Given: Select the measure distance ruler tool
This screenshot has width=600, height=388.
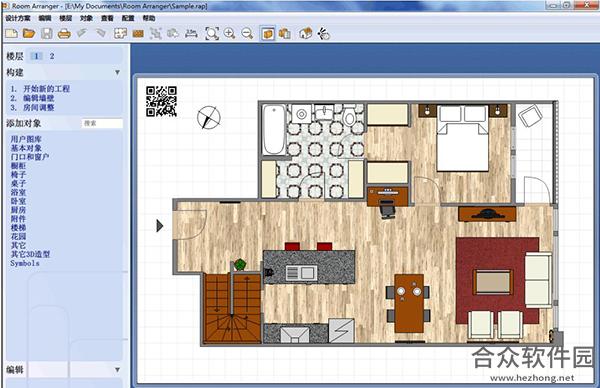Looking at the screenshot, I should [x=191, y=34].
